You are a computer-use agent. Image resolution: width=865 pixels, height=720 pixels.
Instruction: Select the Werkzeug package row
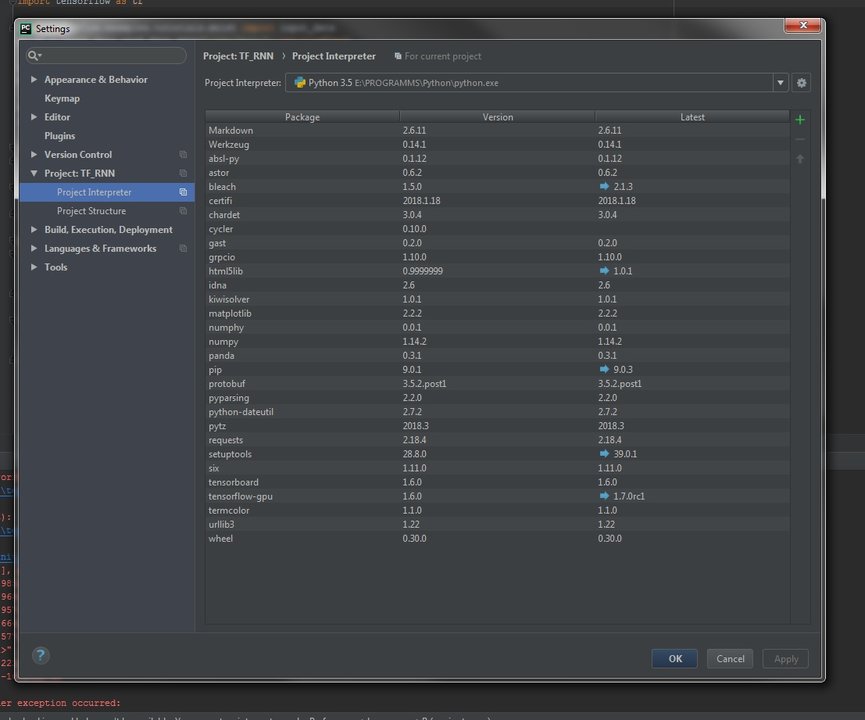point(497,145)
